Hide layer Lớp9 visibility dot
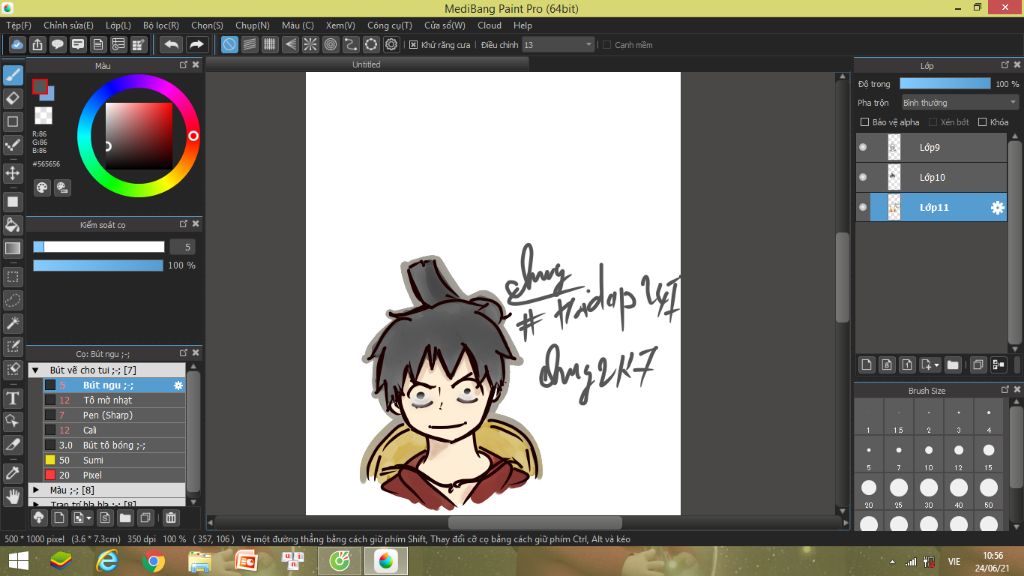The width and height of the screenshot is (1024, 576). [863, 148]
